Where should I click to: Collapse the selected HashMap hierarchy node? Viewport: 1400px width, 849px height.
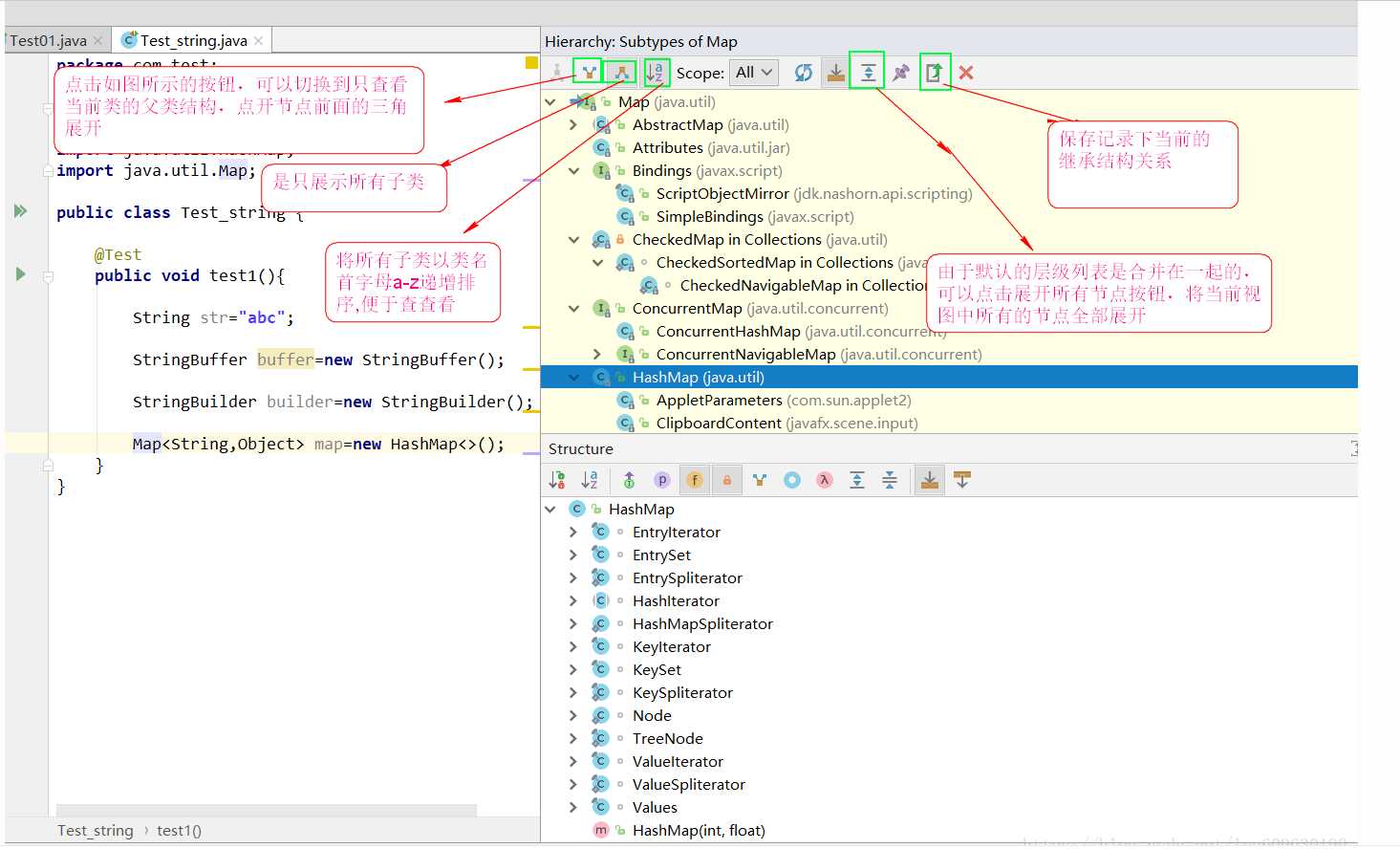click(574, 377)
